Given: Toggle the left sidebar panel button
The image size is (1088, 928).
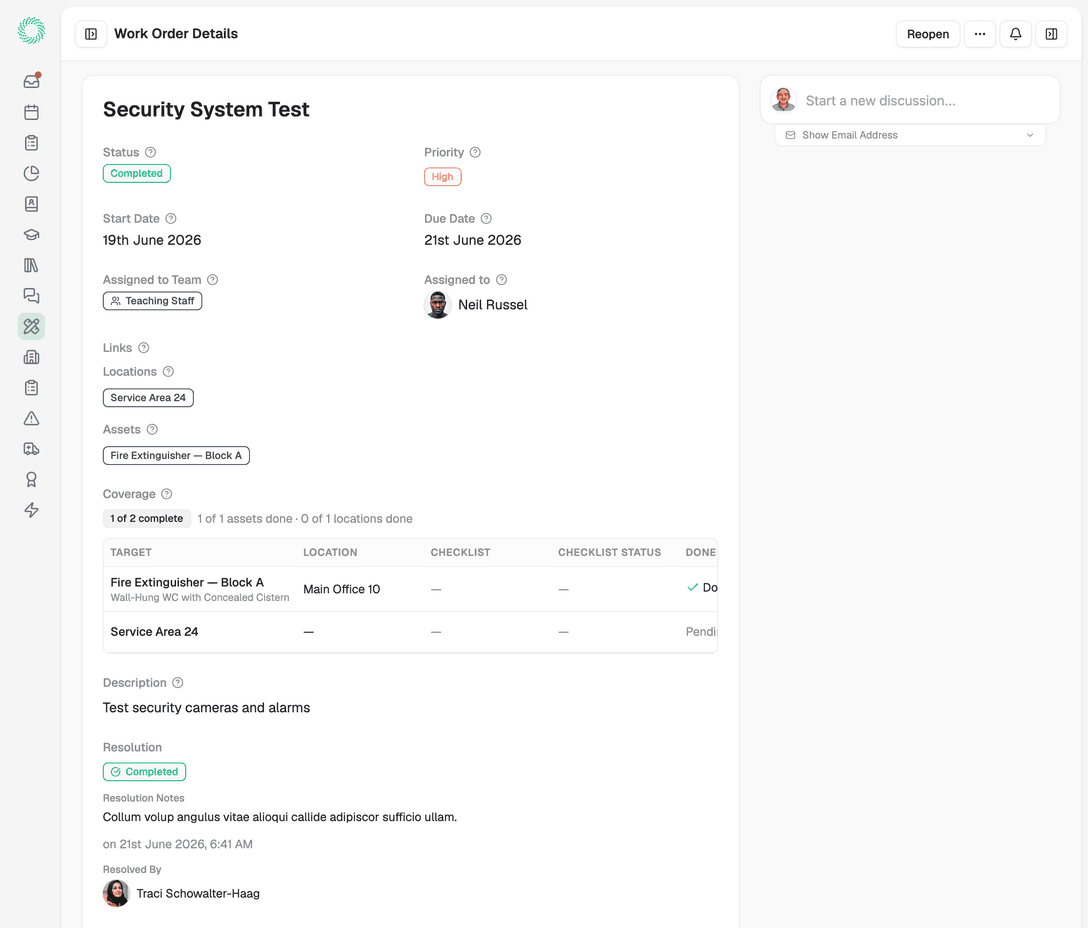Looking at the screenshot, I should [x=91, y=34].
